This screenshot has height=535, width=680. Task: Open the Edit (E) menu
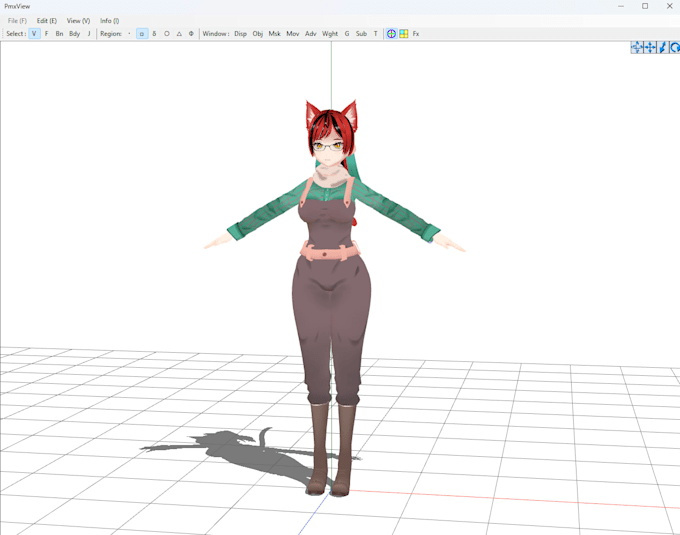tap(46, 21)
